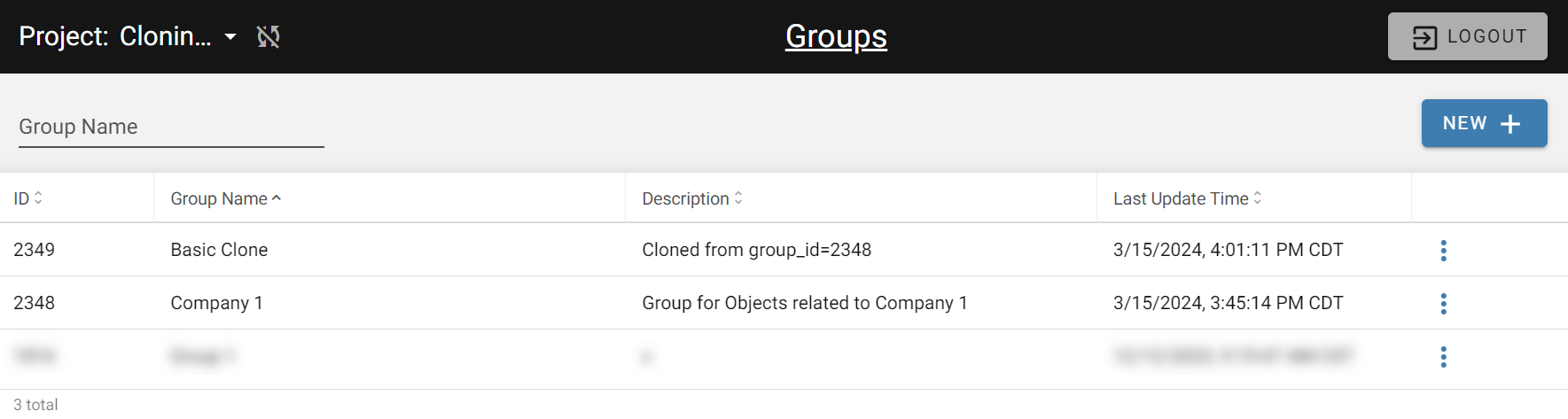Click the Groups page title link
The width and height of the screenshot is (1568, 419).
coord(836,36)
